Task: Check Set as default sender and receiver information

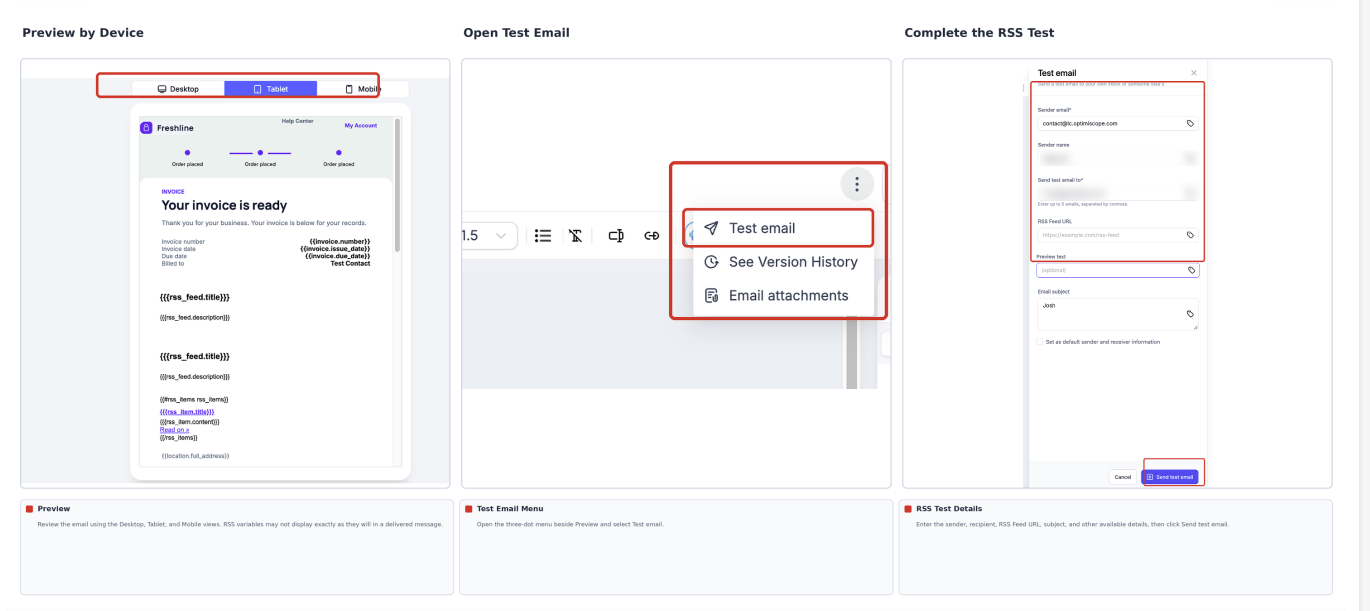Action: point(1040,342)
